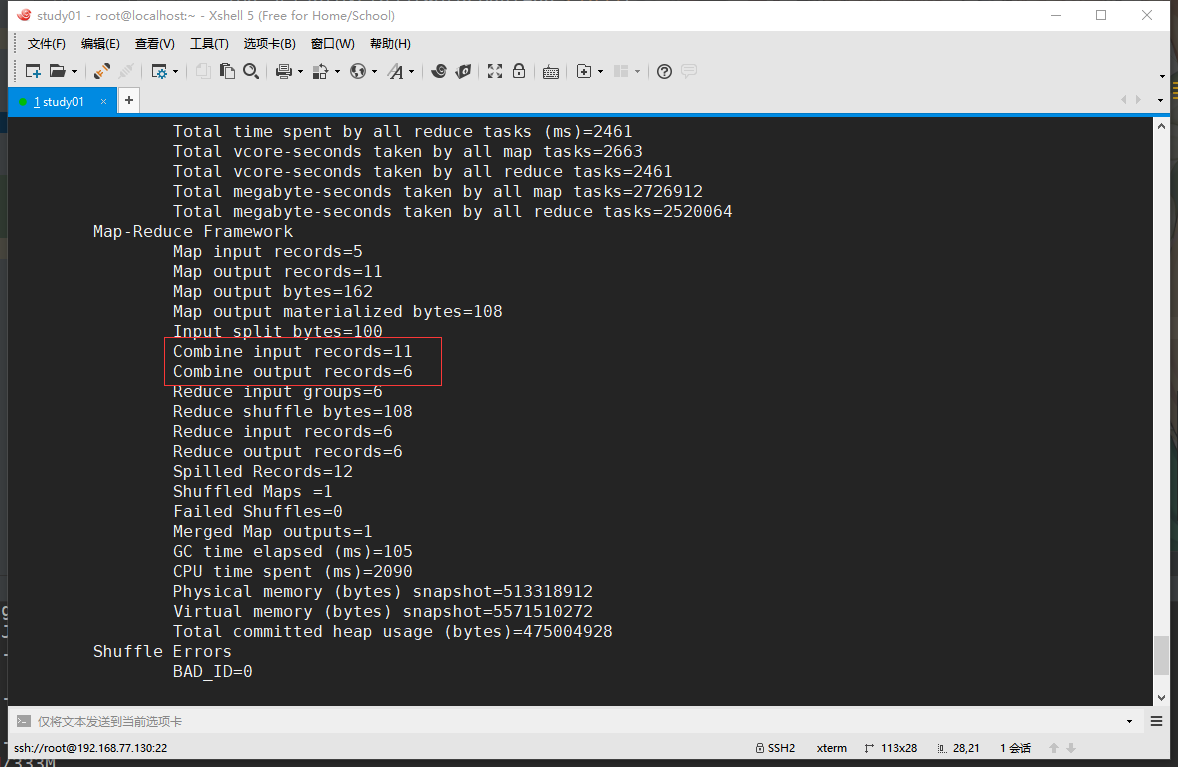This screenshot has width=1178, height=767.
Task: Click the layout arrangement icon
Action: click(x=621, y=71)
